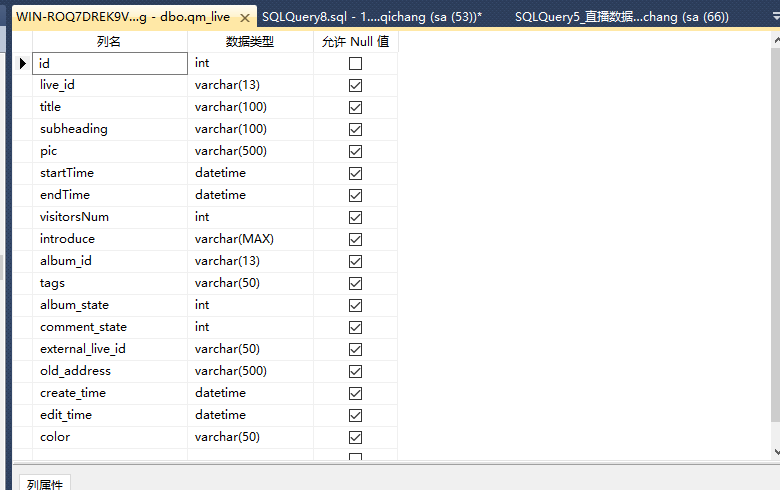Click the live_id column name cell

110,86
